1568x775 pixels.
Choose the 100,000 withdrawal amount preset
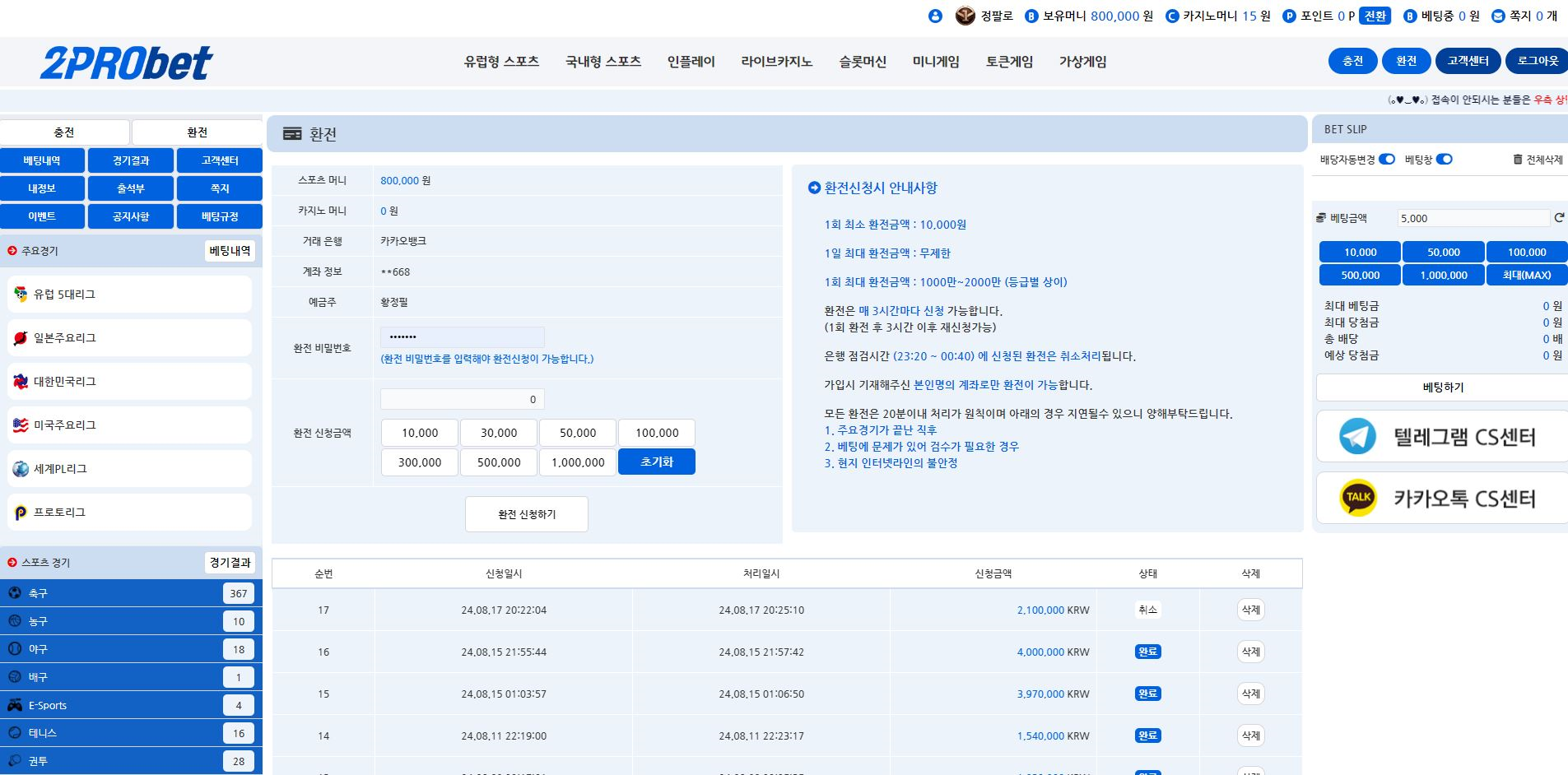[657, 433]
